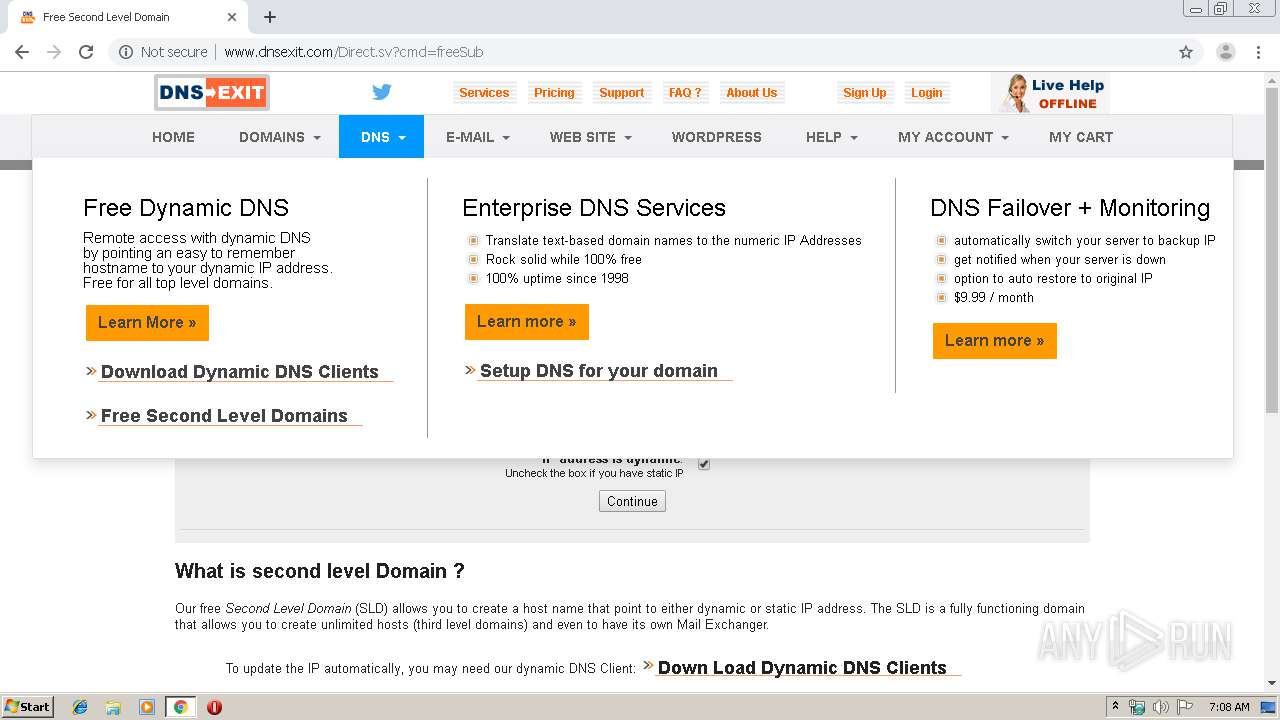Expand the E-MAIL menu
The width and height of the screenshot is (1280, 720).
[x=478, y=137]
